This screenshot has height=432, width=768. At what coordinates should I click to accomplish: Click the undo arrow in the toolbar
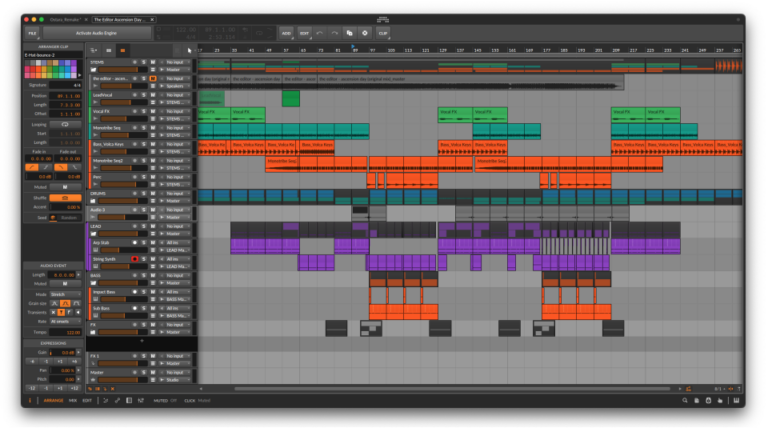click(x=319, y=33)
